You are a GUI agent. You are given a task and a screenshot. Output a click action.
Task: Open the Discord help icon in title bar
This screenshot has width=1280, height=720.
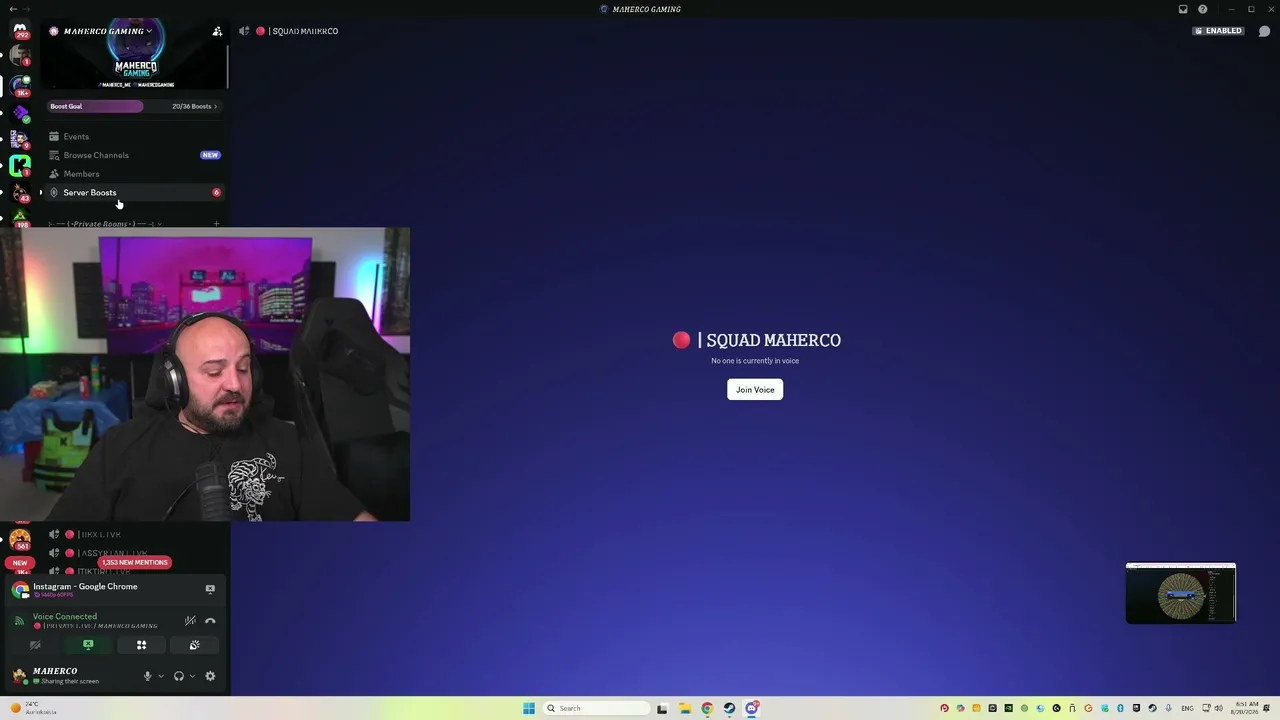[x=1203, y=9]
